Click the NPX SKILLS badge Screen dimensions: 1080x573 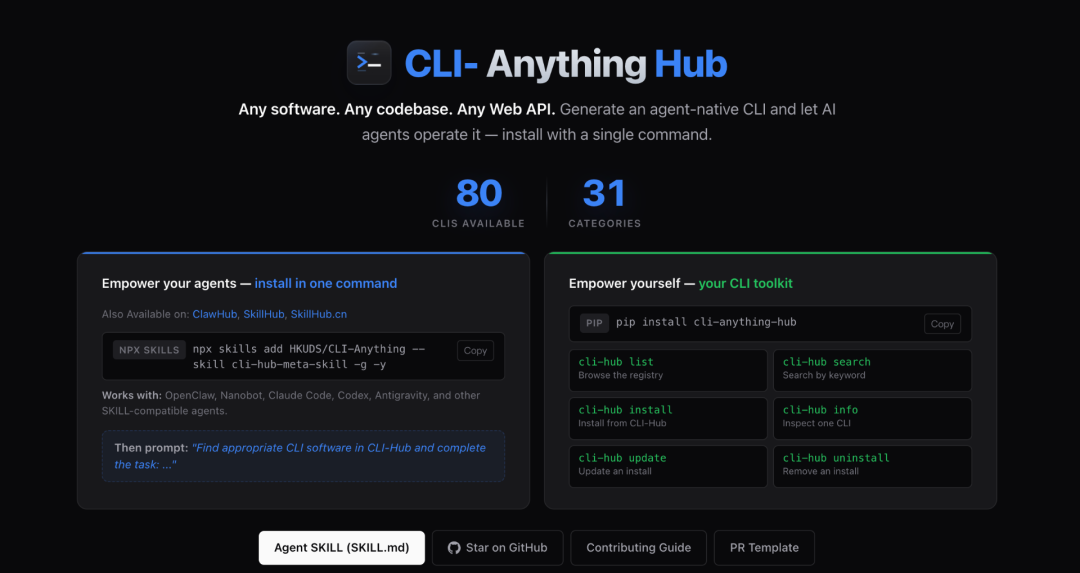[x=149, y=350]
